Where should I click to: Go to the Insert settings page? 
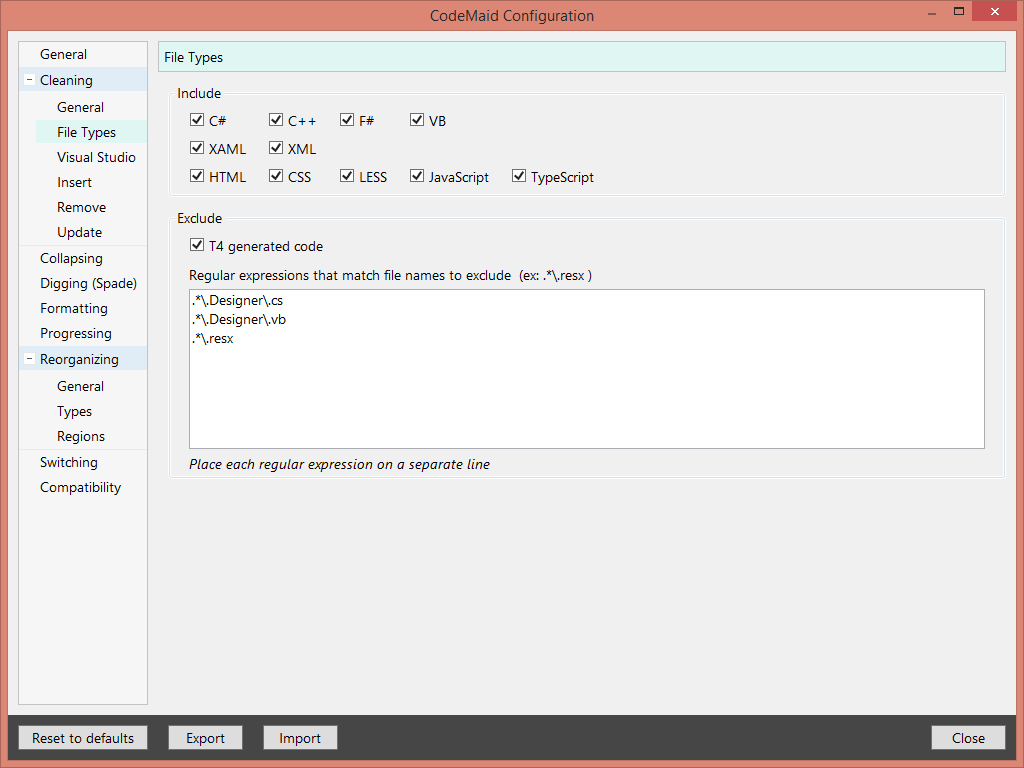(x=74, y=182)
